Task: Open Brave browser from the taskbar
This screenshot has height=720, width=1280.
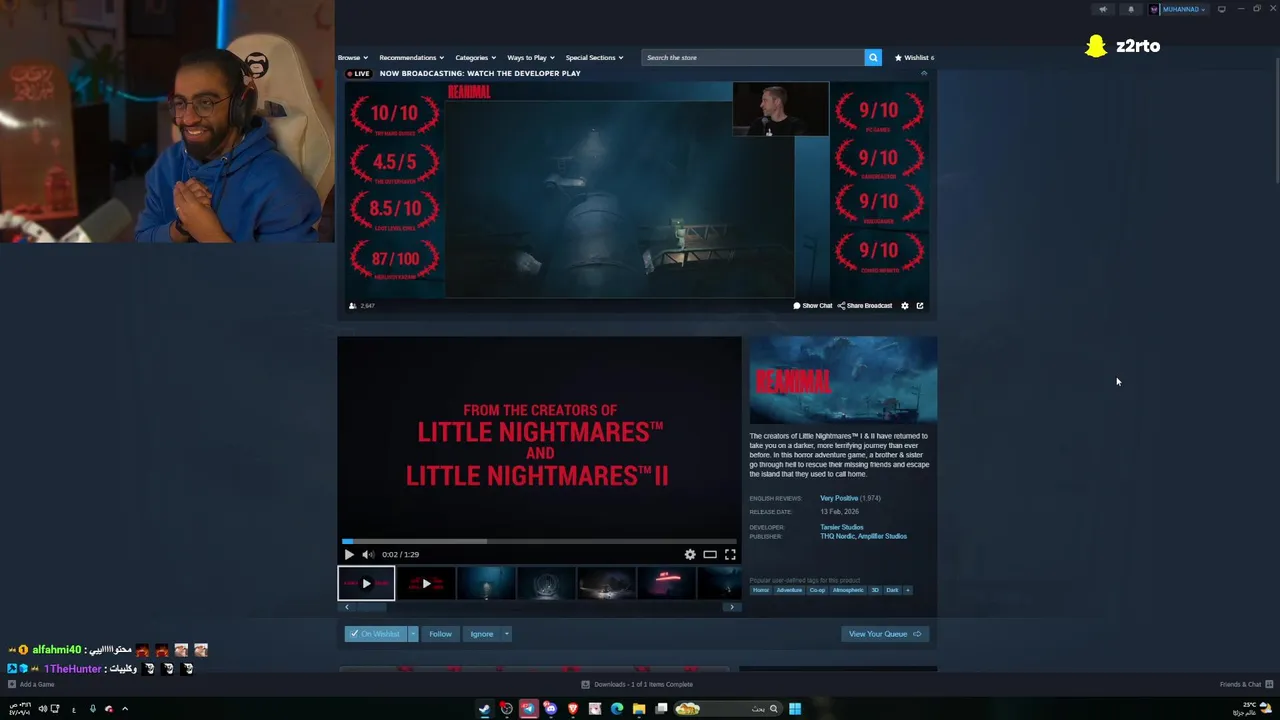Action: pos(572,708)
